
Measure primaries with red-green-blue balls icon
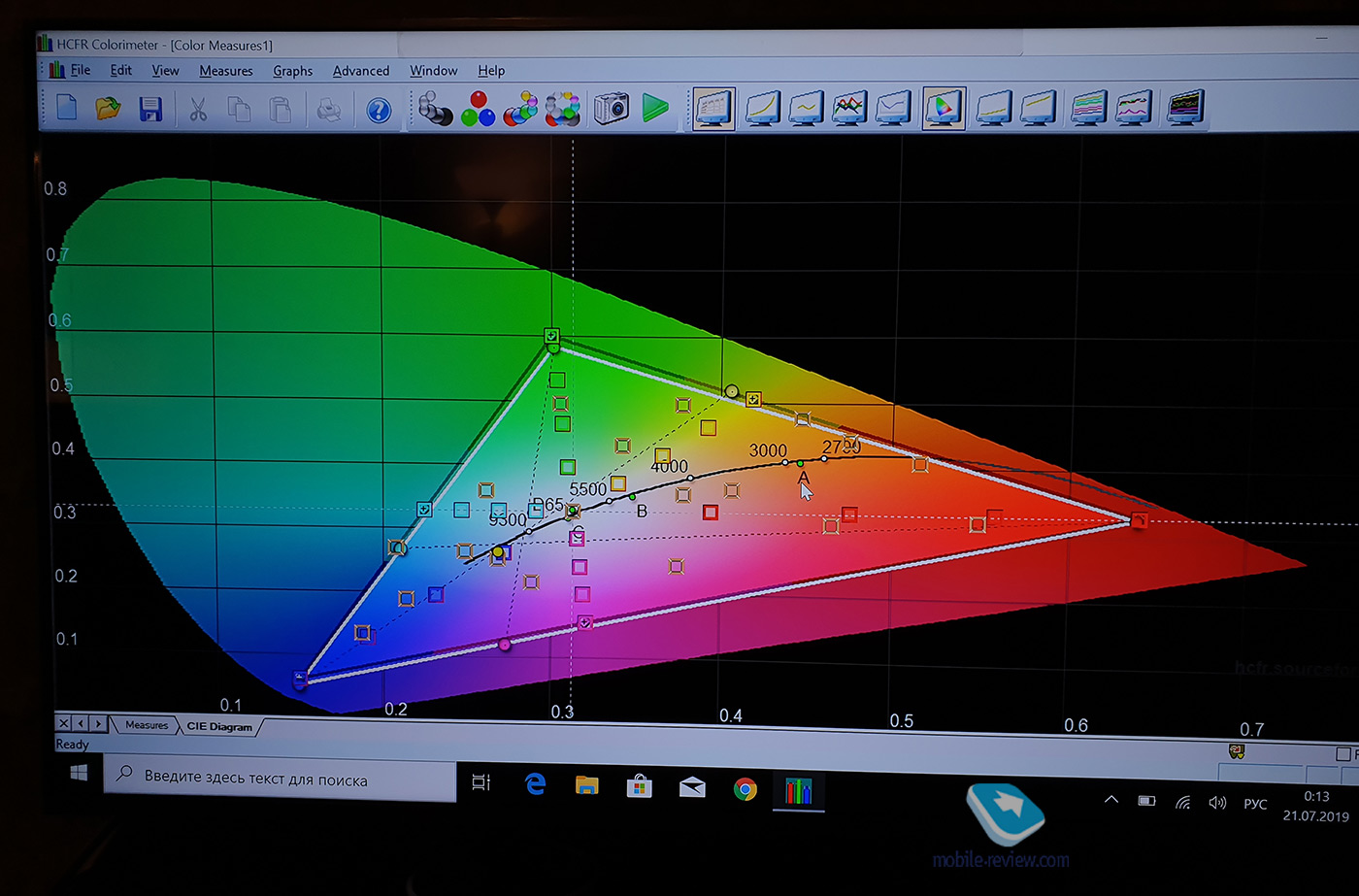coord(479,108)
